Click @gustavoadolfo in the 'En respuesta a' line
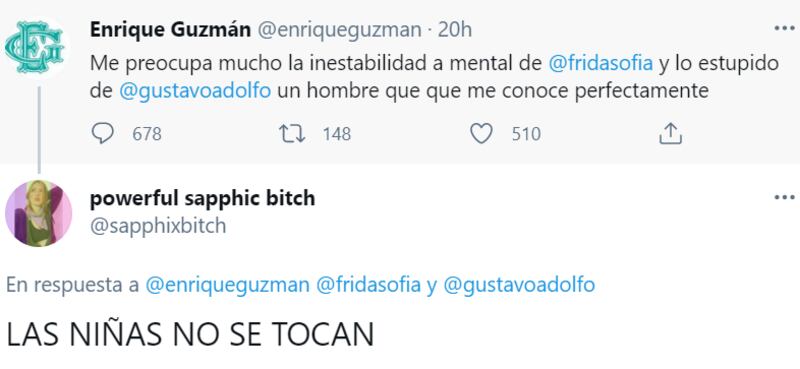 [519, 285]
